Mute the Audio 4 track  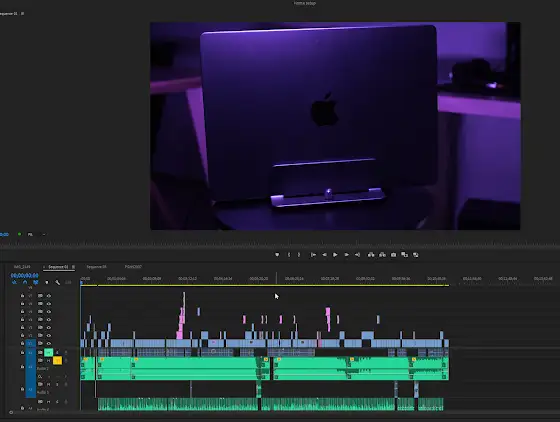pyautogui.click(x=49, y=402)
